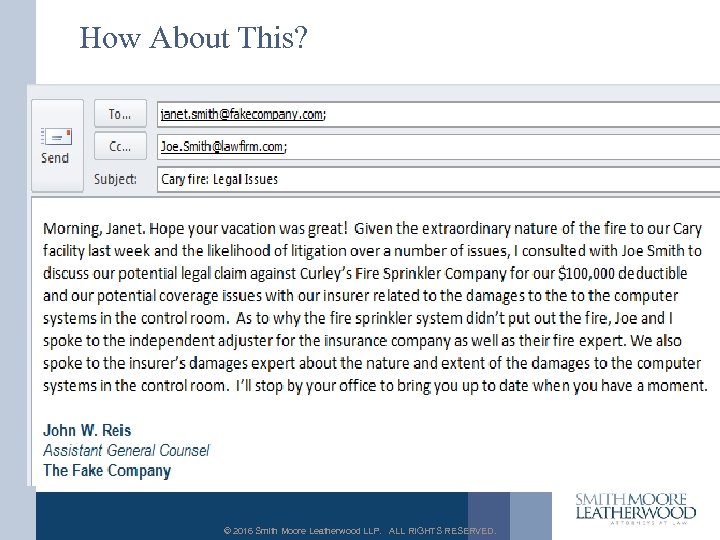The image size is (720, 540).
Task: Click the copyright notice in the footer
Action: (358, 531)
